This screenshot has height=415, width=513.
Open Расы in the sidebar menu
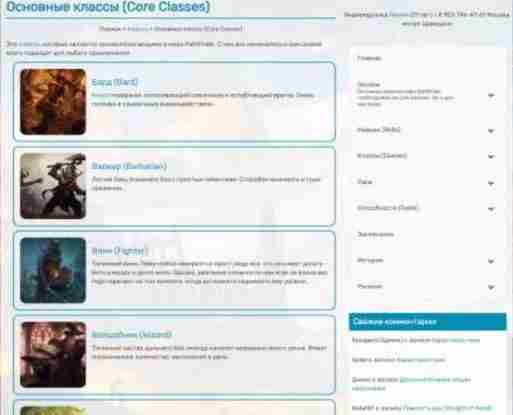click(x=364, y=182)
